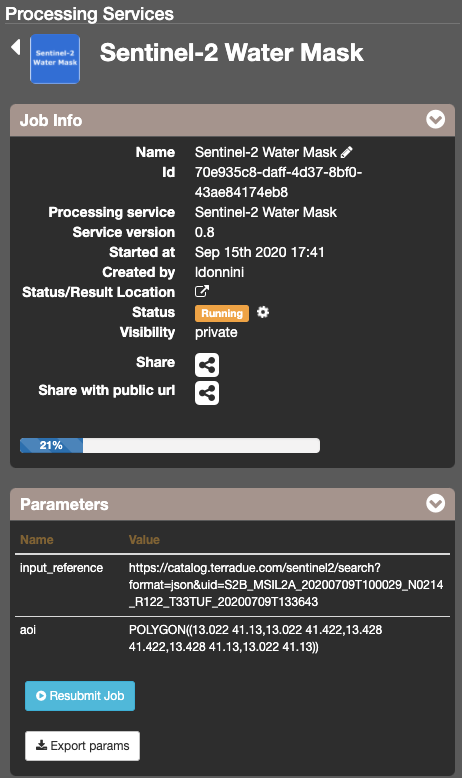Collapse the Job Info panel chevron
The image size is (462, 778).
[x=435, y=120]
